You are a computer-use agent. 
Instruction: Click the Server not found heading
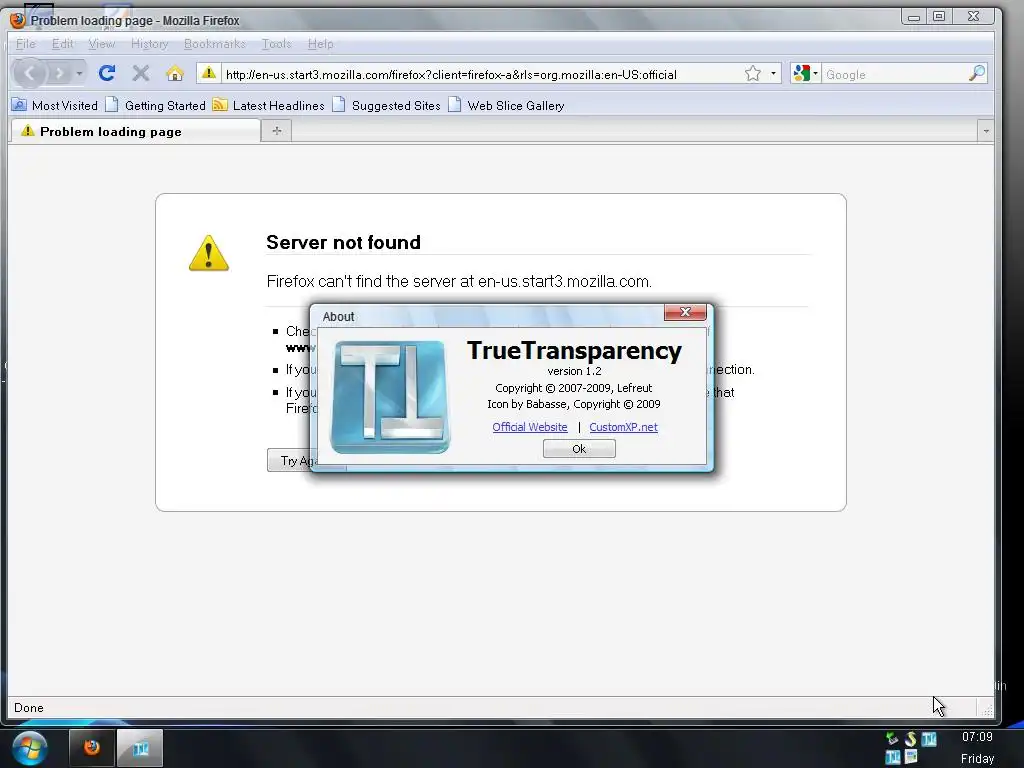coord(344,242)
